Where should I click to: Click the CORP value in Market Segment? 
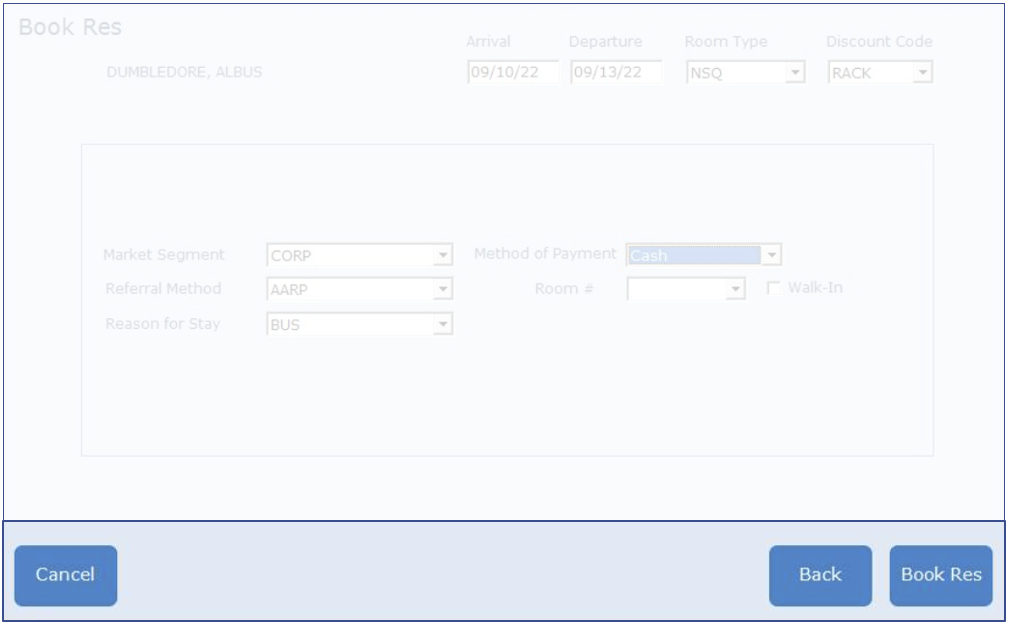(350, 256)
